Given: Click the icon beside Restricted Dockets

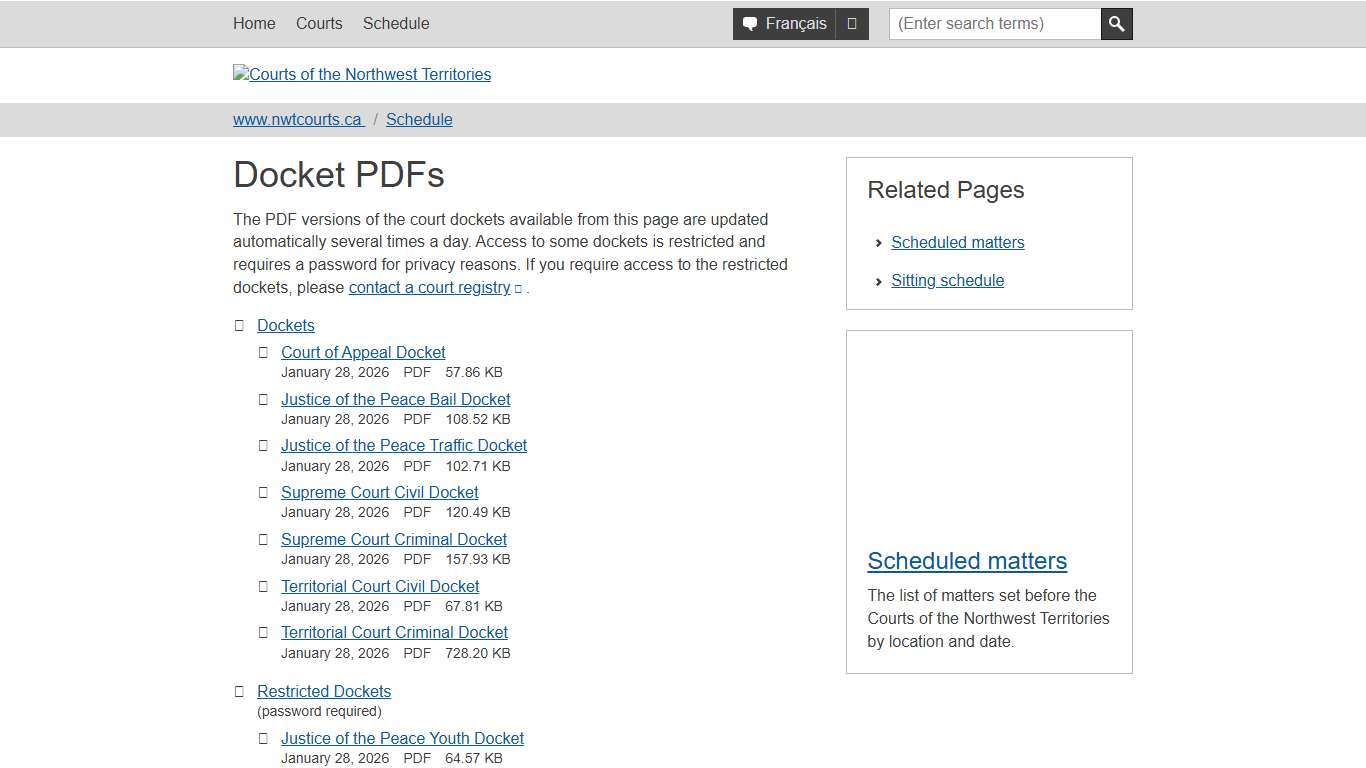Looking at the screenshot, I should click(x=239, y=691).
